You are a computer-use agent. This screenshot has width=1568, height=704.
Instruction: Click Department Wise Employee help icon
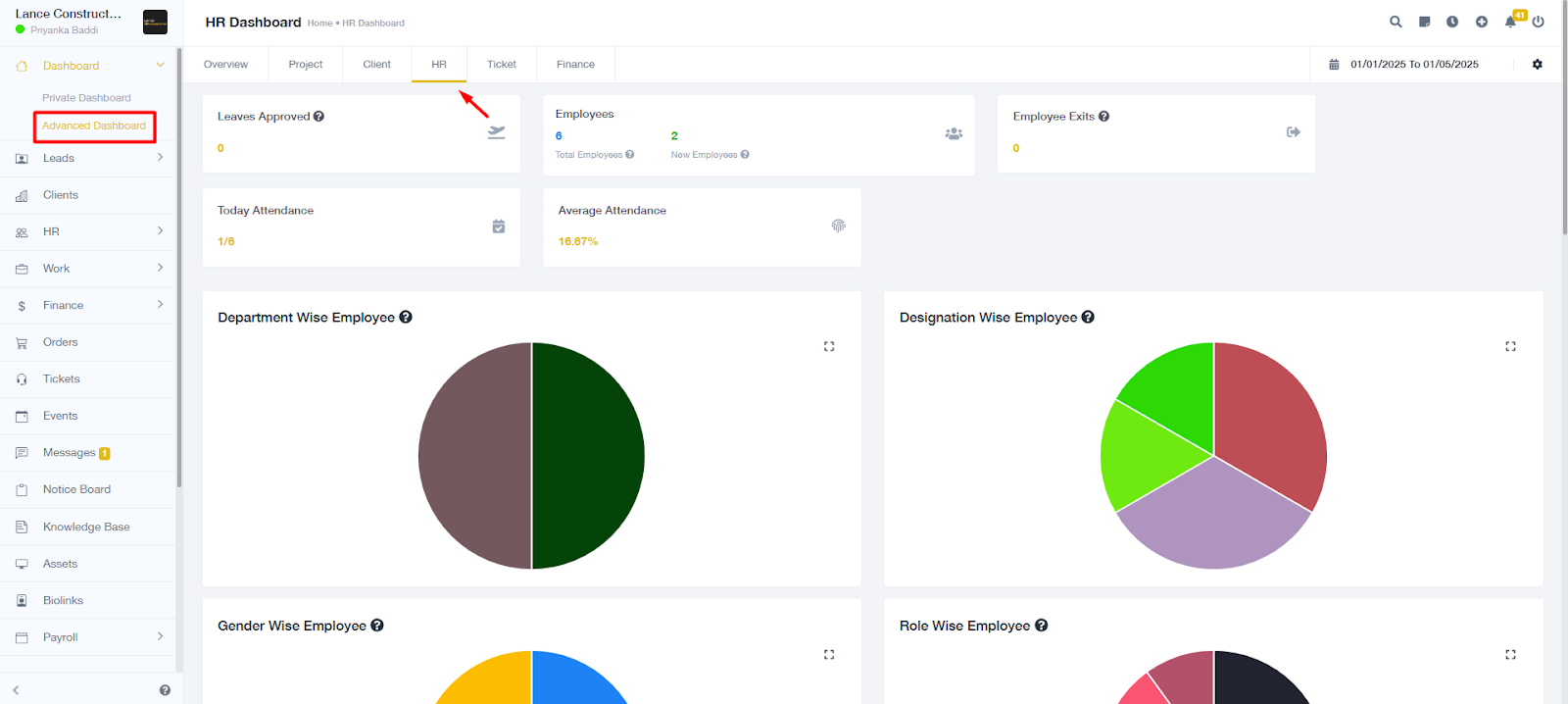[x=406, y=318]
